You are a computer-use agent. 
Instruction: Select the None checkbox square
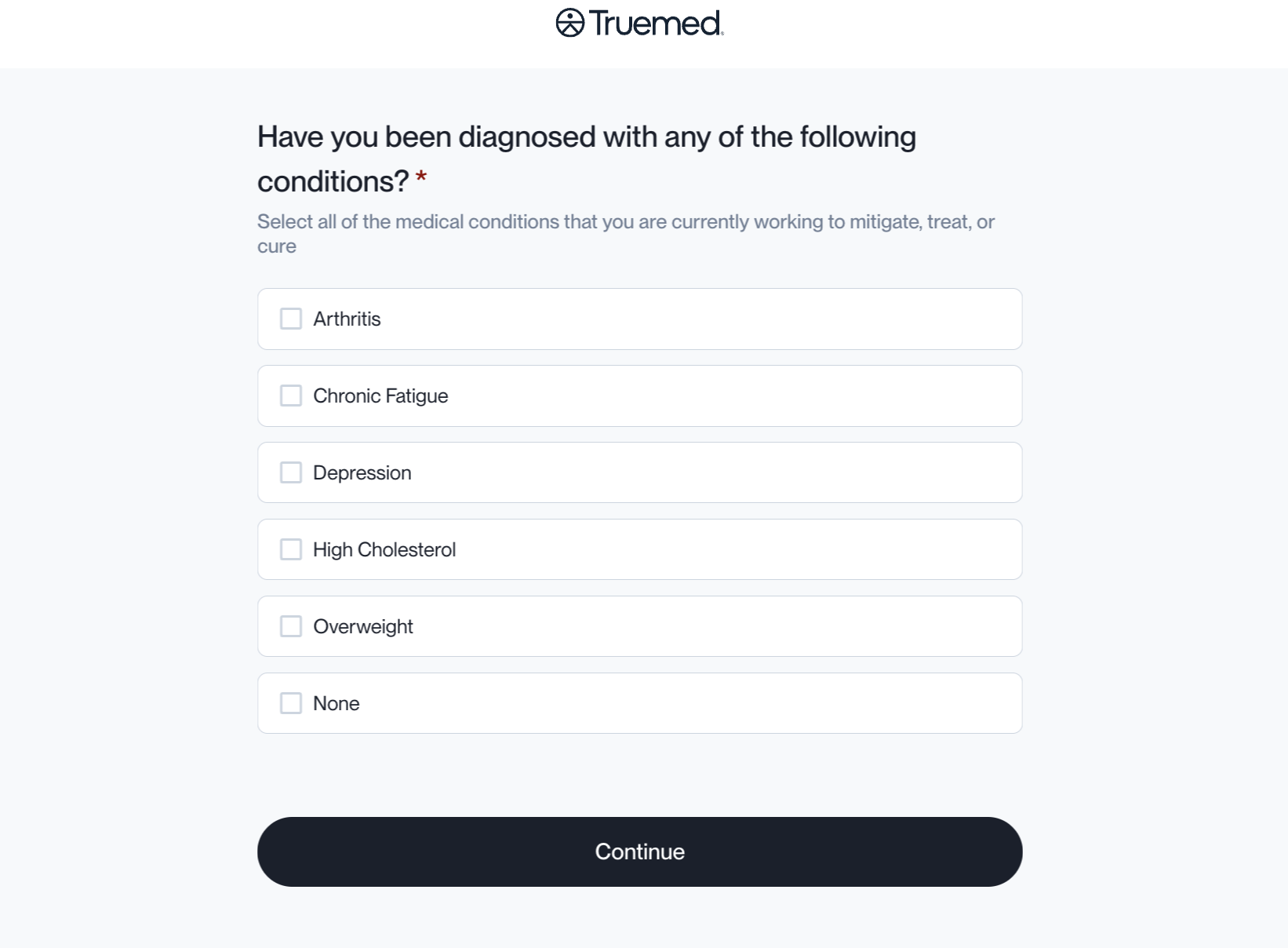point(291,703)
